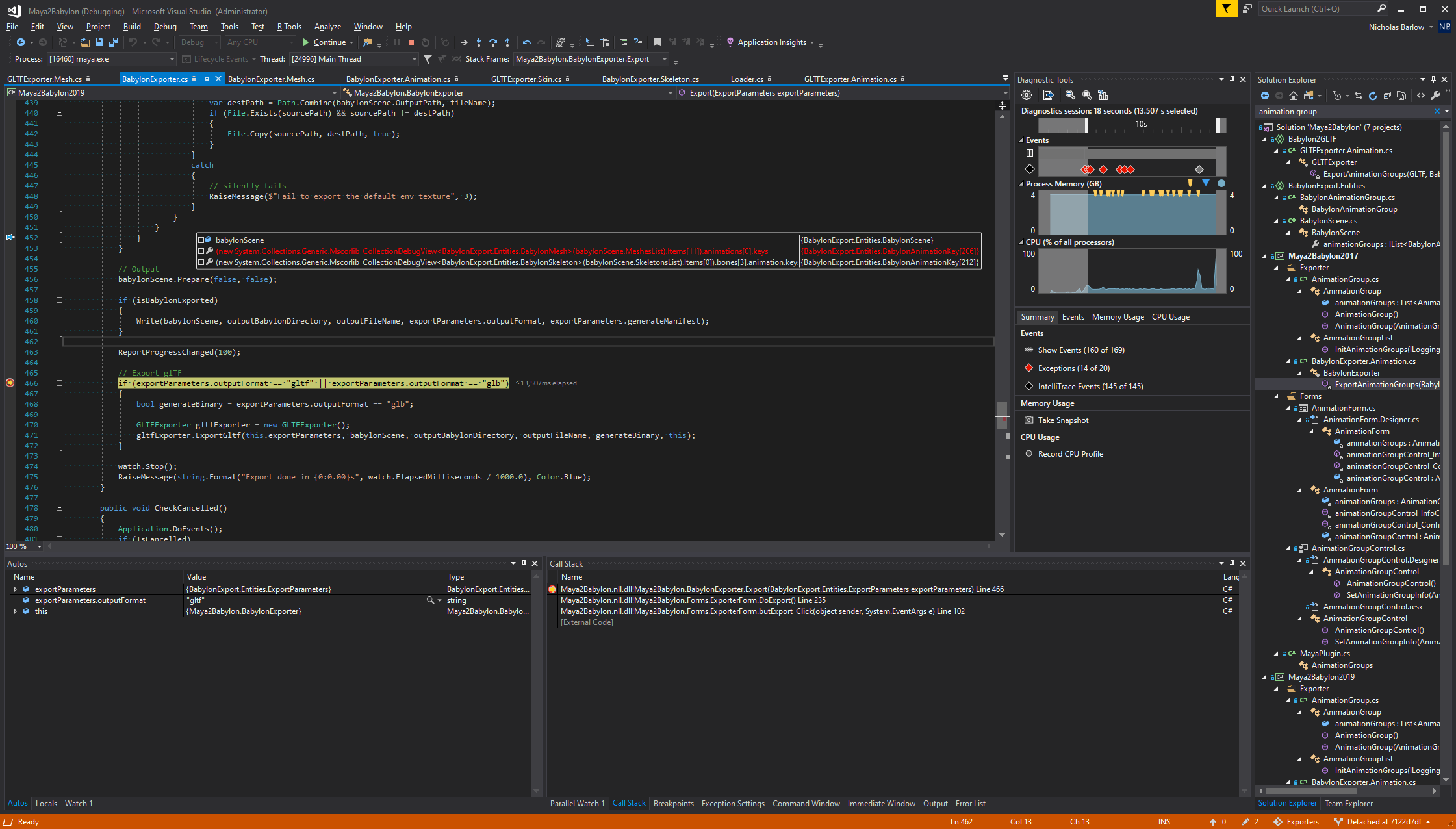1456x829 pixels.
Task: Open Properties via the wrench icon
Action: click(1436, 96)
